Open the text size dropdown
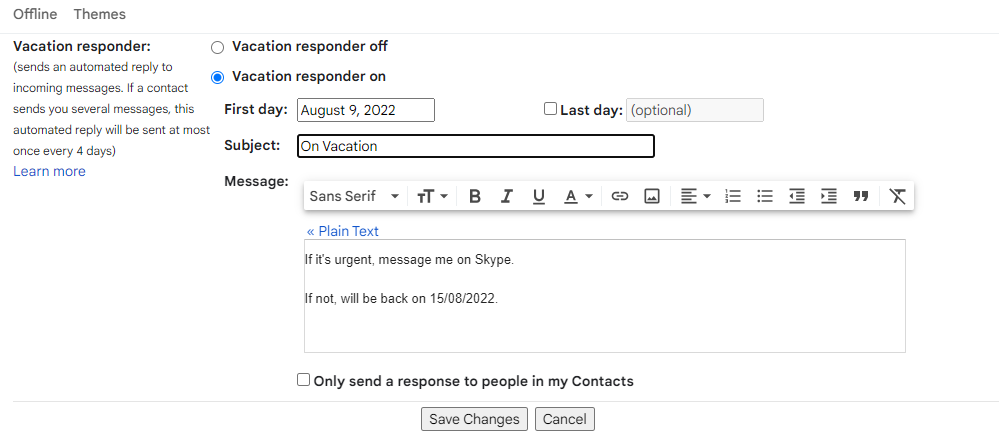The width and height of the screenshot is (999, 441). pyautogui.click(x=432, y=197)
